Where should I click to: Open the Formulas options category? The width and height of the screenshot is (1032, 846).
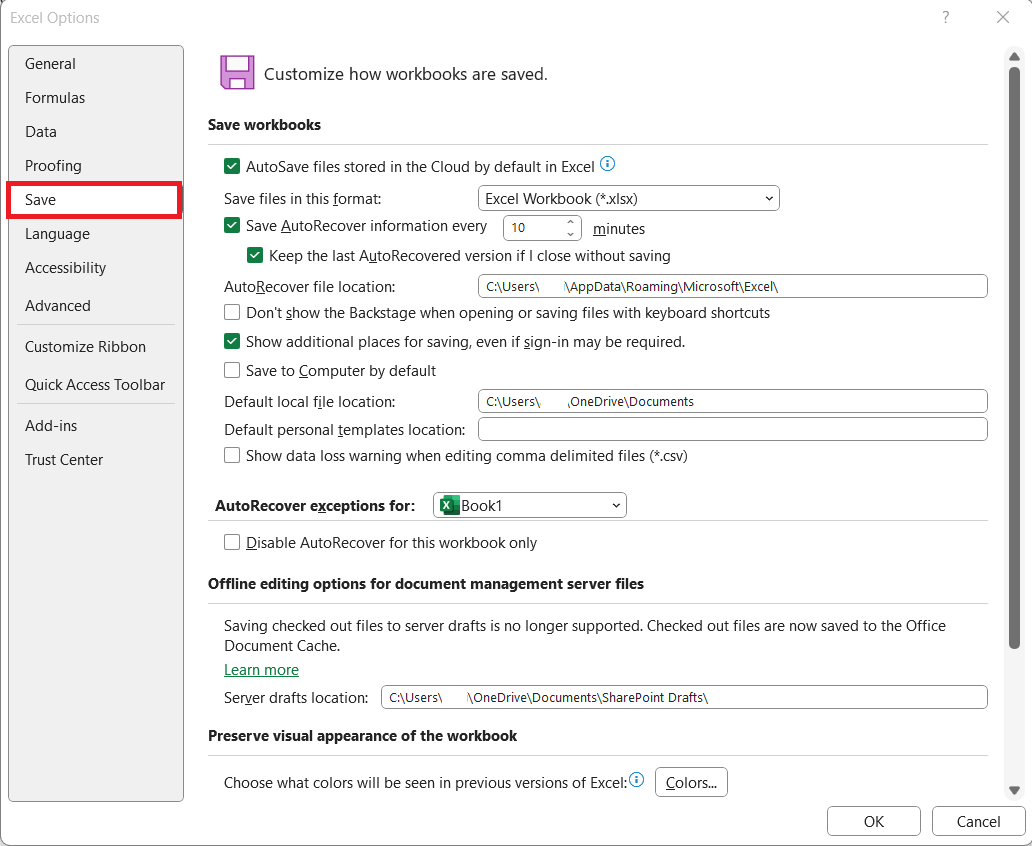click(x=95, y=97)
